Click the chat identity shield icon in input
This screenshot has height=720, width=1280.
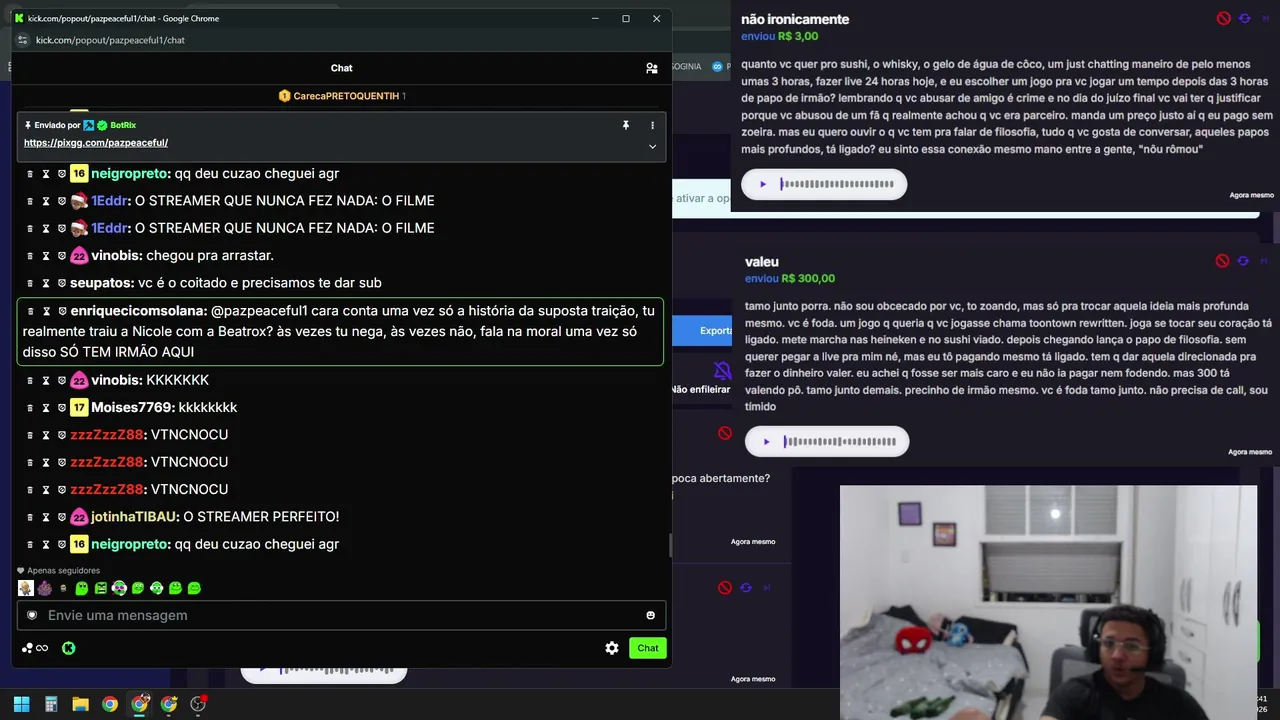32,615
